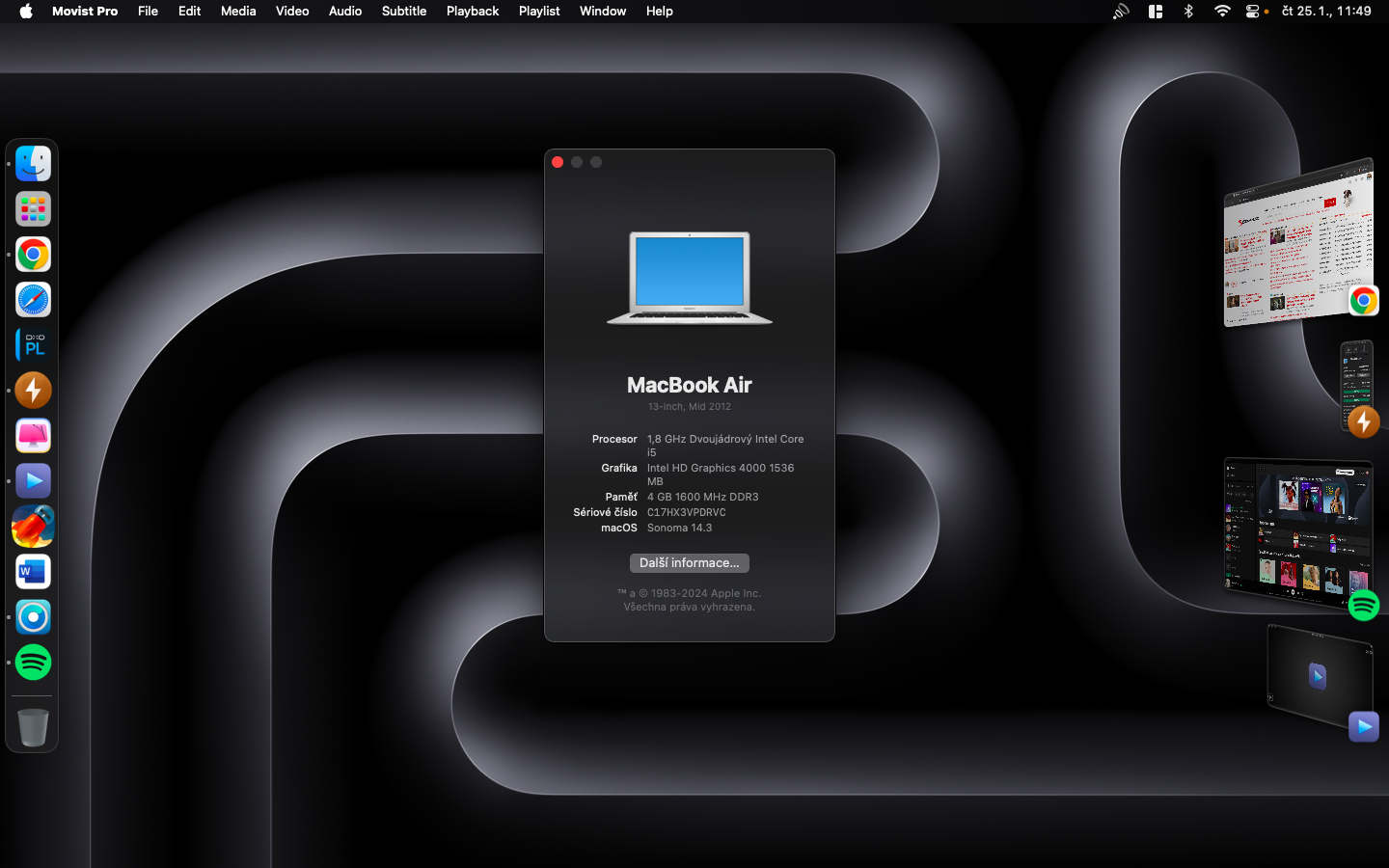This screenshot has width=1389, height=868.
Task: Open the Audio menu
Action: (345, 12)
